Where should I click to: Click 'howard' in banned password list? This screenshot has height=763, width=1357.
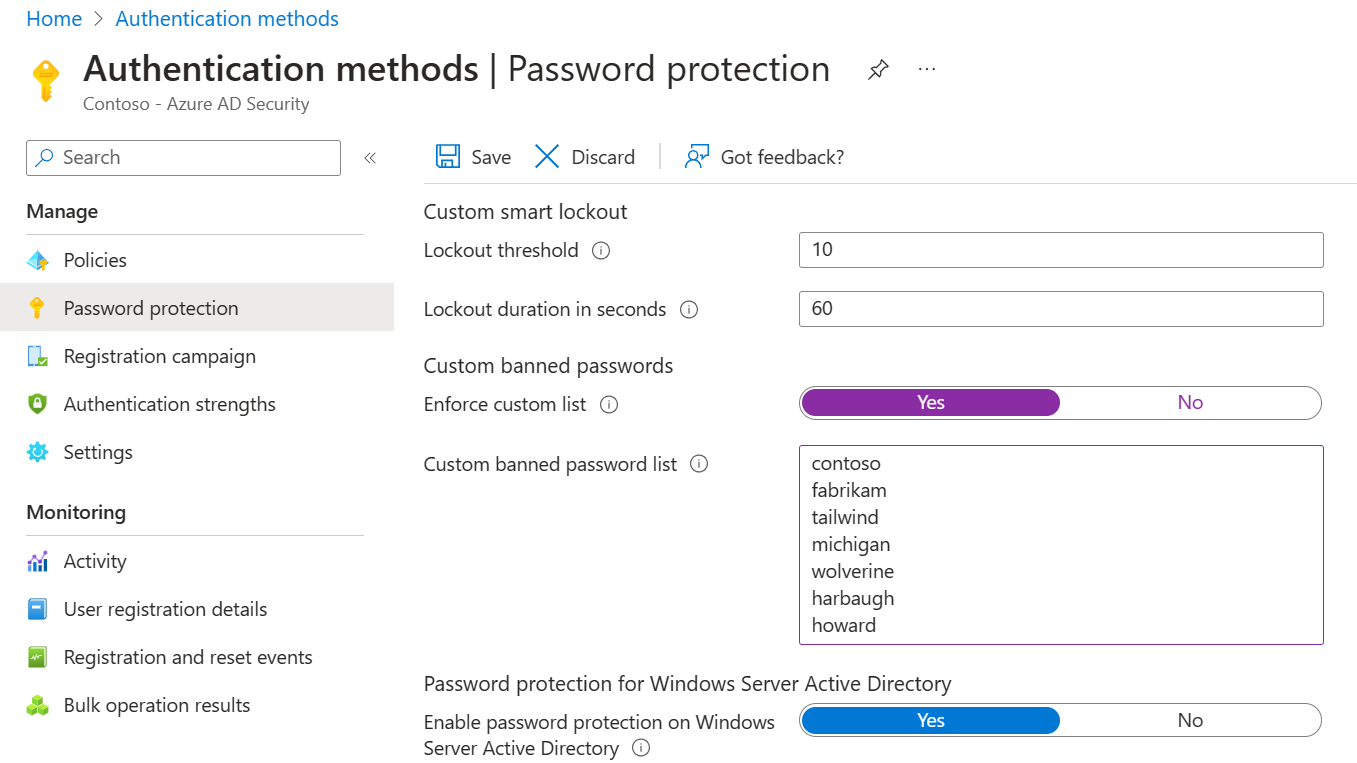pyautogui.click(x=844, y=626)
